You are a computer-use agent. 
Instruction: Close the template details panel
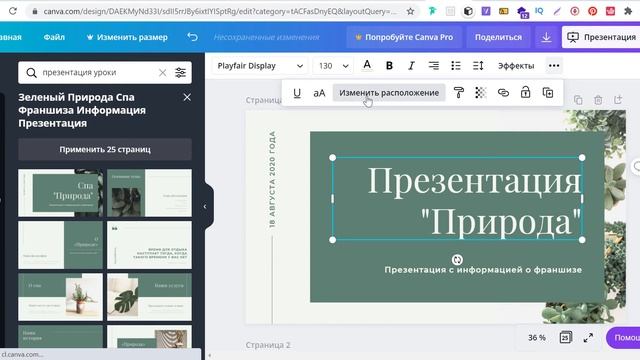[x=187, y=97]
